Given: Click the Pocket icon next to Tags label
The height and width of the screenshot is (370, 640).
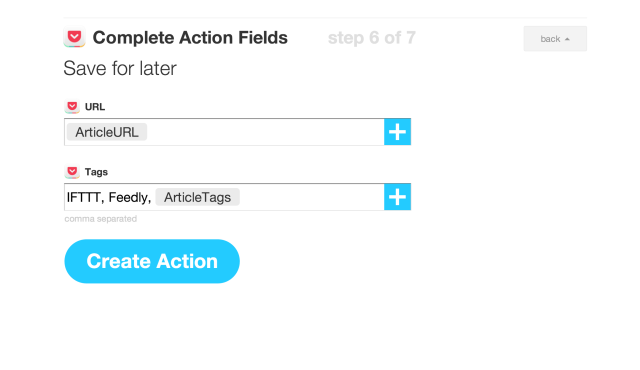Looking at the screenshot, I should point(72,172).
